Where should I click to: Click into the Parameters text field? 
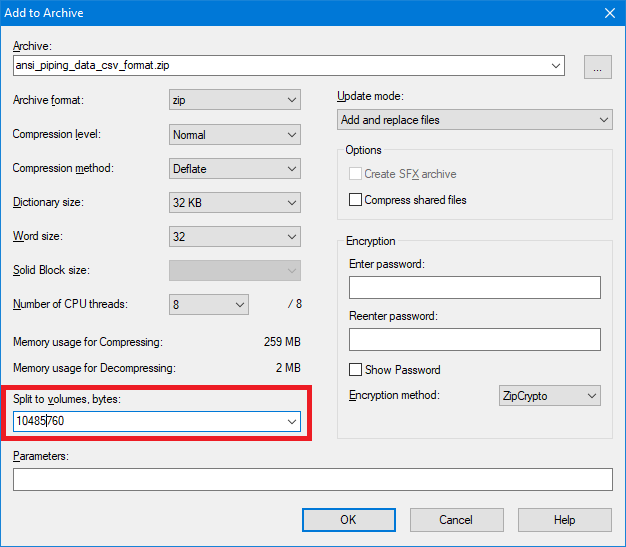(312, 480)
